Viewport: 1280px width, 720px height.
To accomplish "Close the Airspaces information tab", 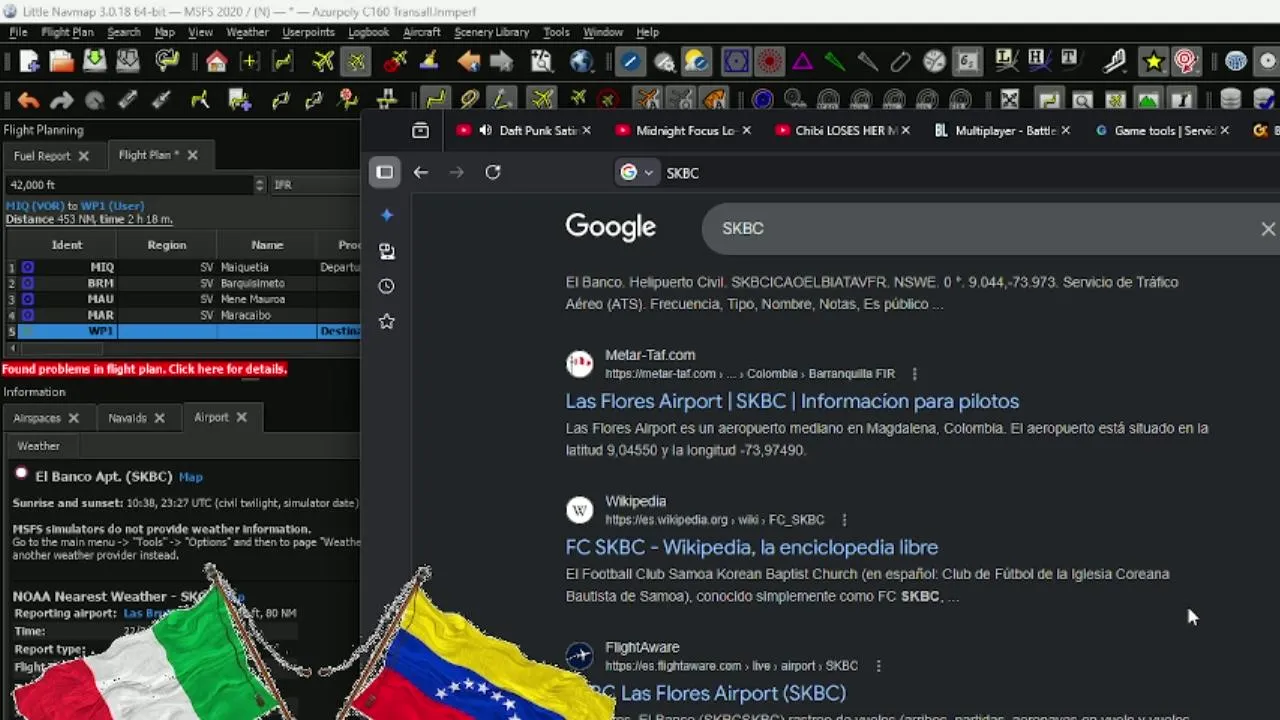I will click(x=73, y=418).
